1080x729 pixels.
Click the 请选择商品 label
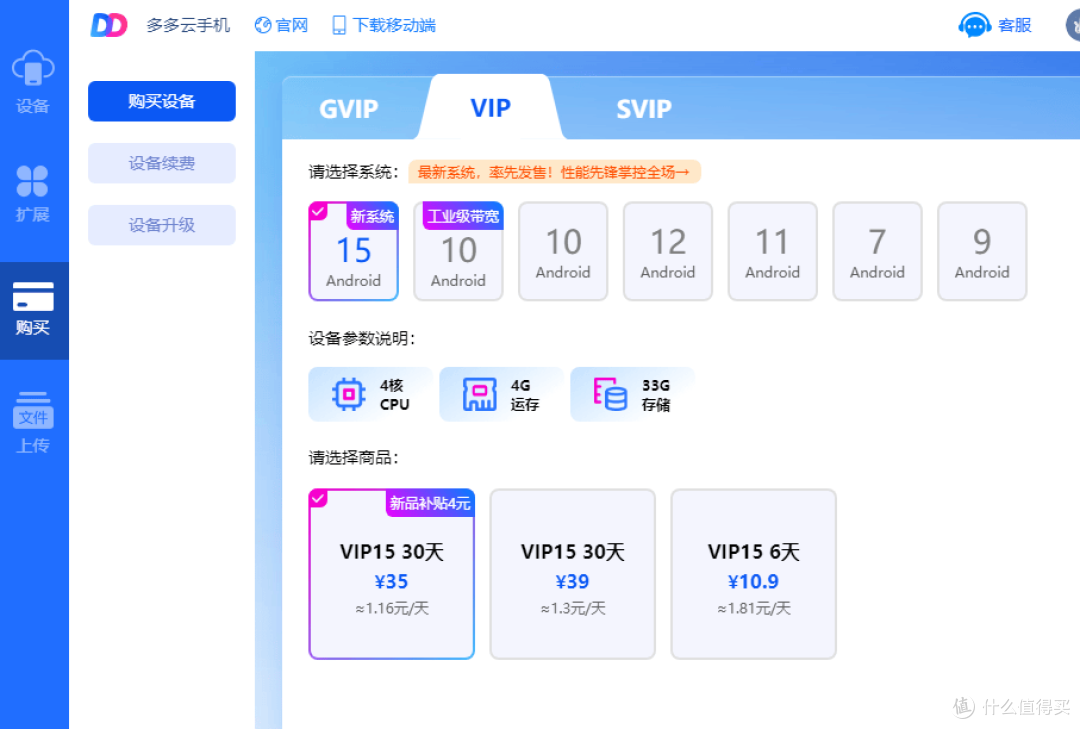click(x=353, y=458)
